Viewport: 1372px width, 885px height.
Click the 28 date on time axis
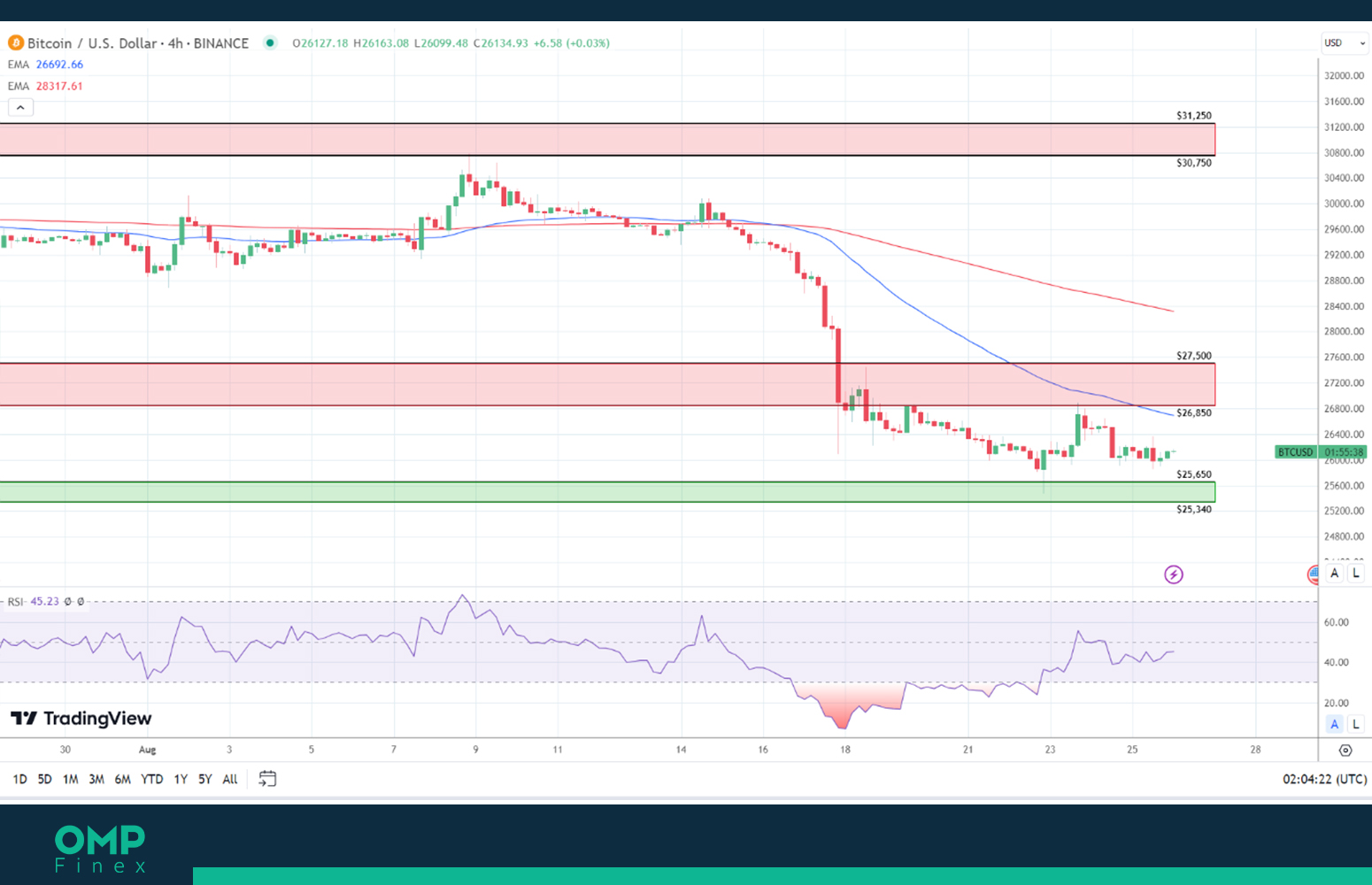pos(1255,750)
